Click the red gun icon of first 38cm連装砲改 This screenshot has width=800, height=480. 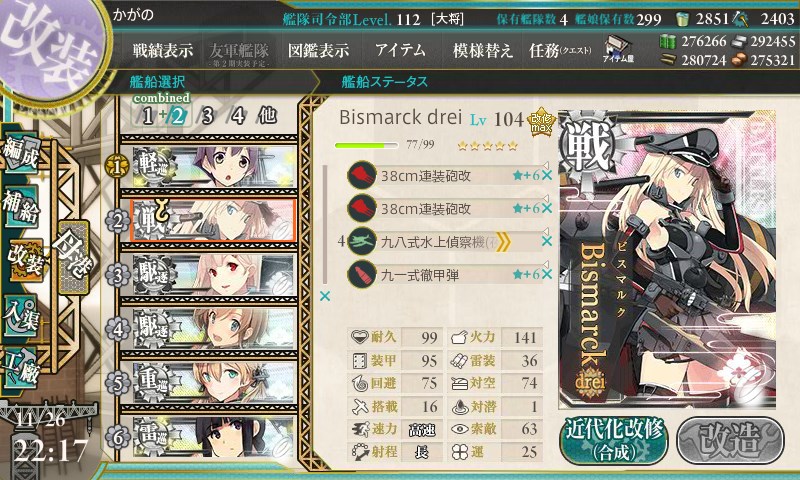(x=362, y=175)
